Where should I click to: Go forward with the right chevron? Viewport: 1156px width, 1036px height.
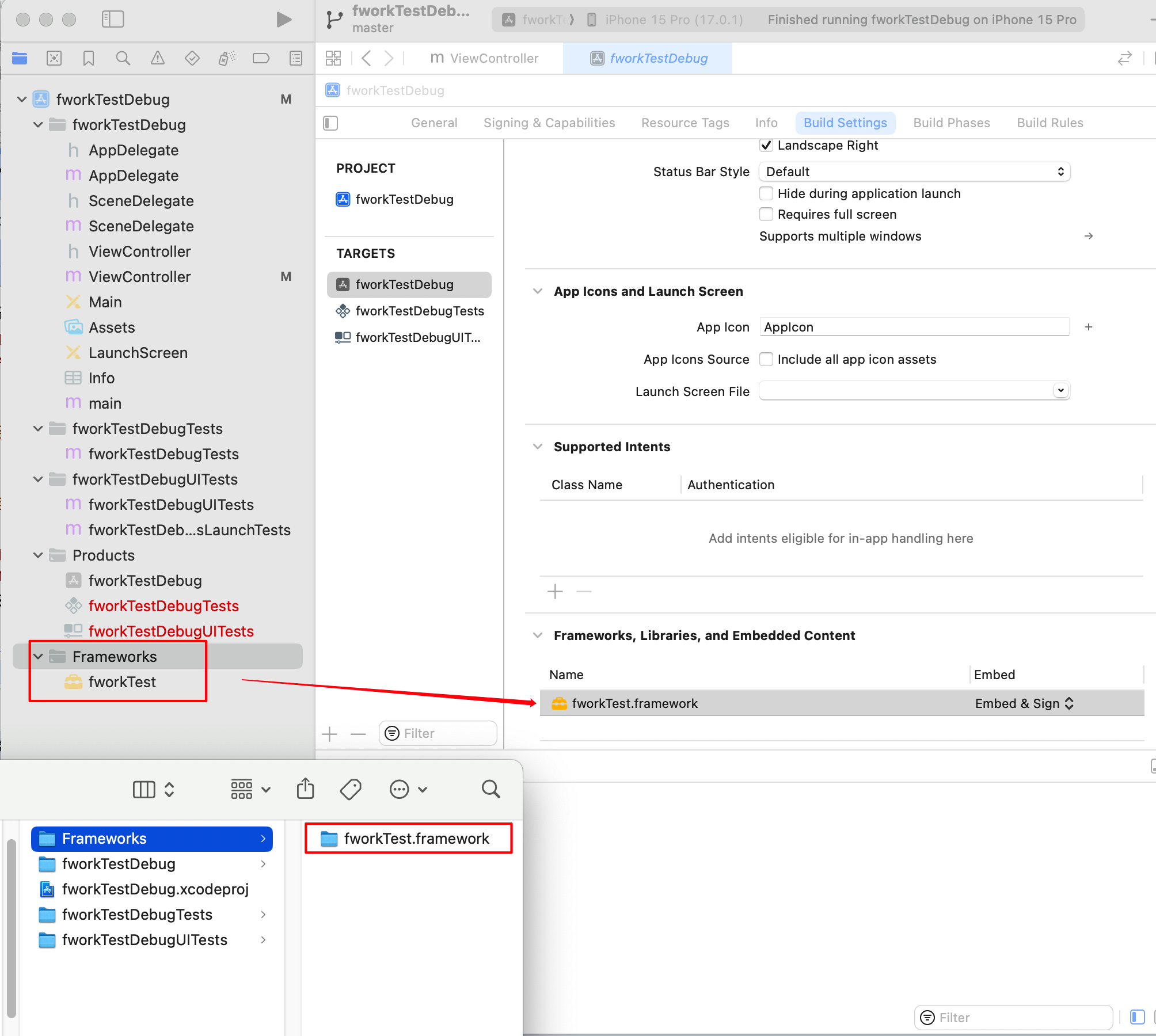coord(389,58)
